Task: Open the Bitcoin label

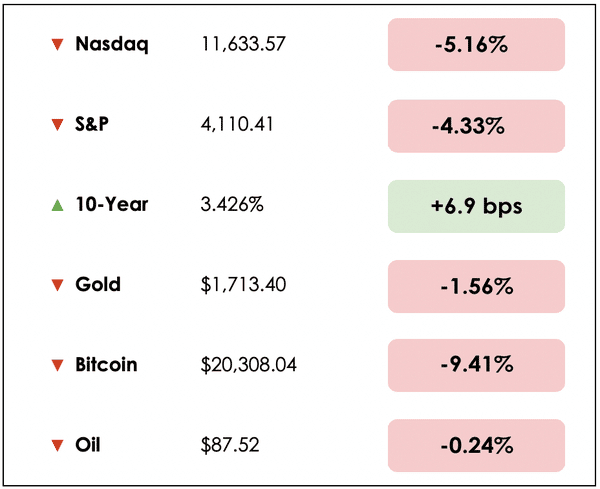Action: [106, 365]
